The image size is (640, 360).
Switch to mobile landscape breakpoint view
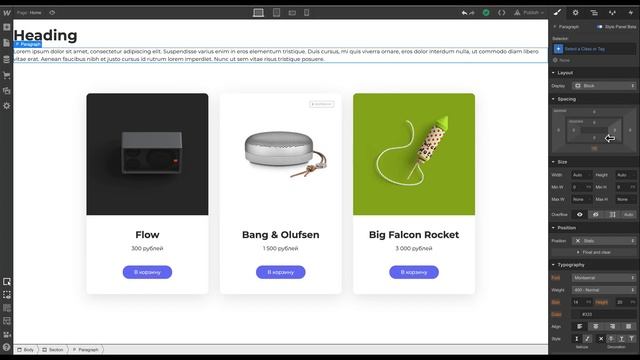point(292,13)
